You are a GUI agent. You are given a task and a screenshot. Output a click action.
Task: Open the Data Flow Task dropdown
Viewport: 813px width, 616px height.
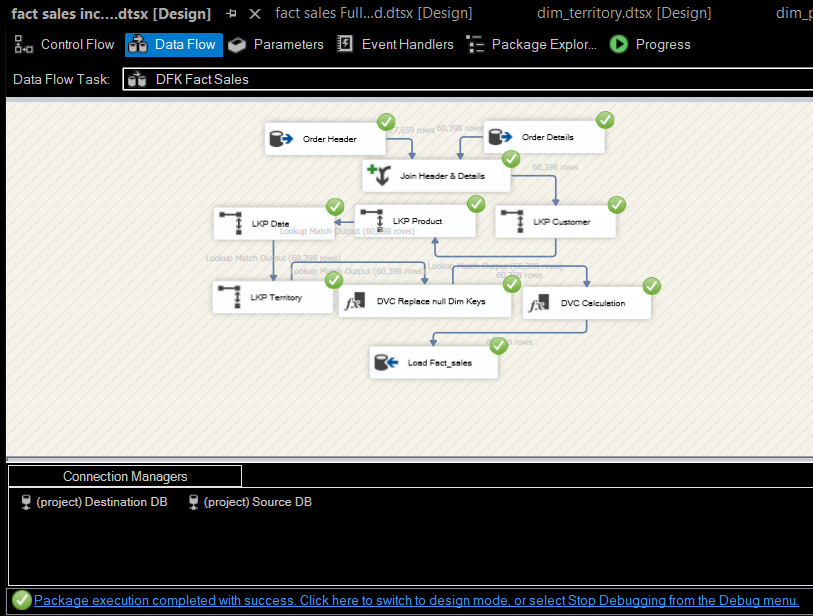click(x=465, y=79)
